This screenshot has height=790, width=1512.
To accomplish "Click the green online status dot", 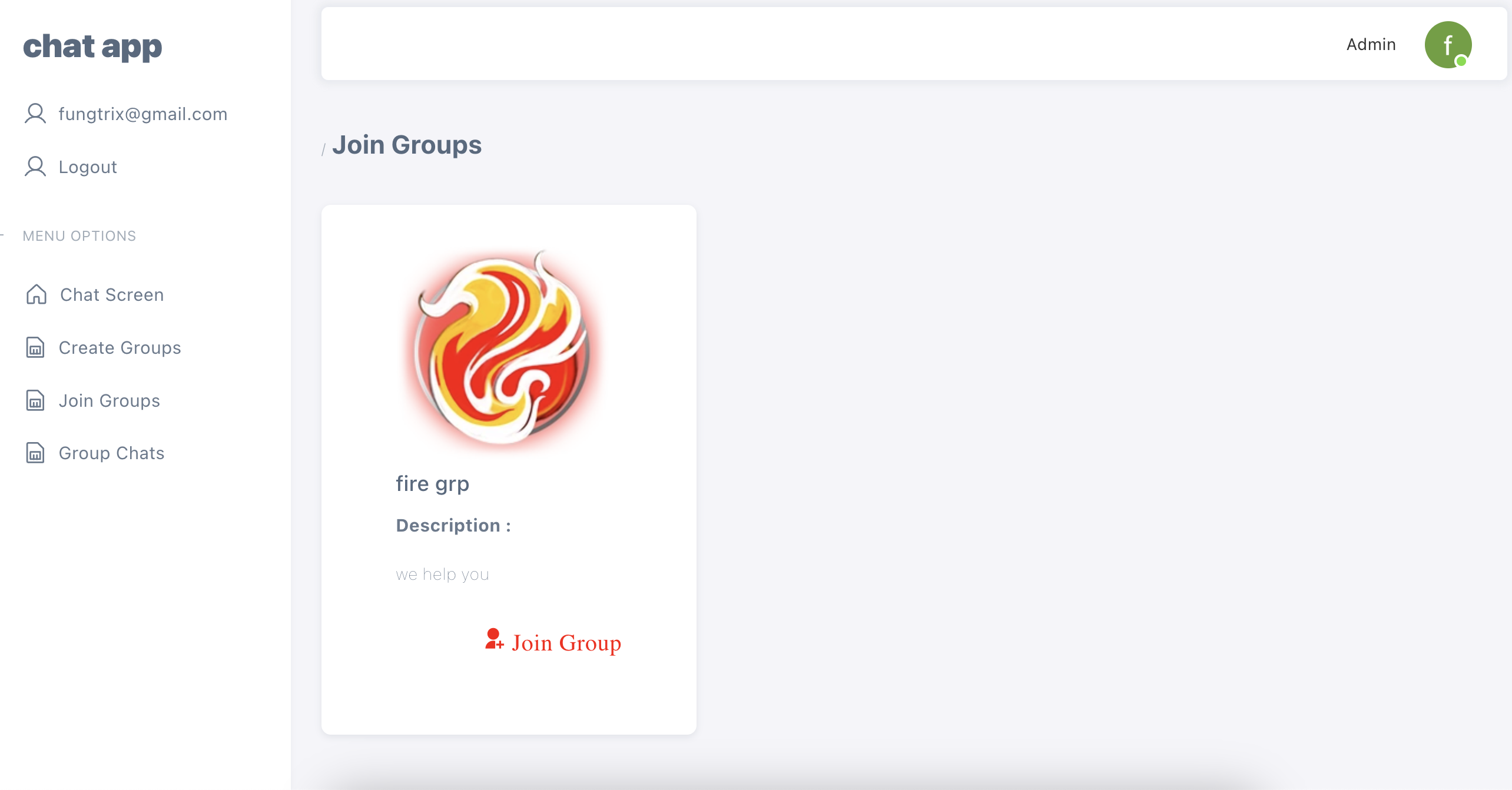I will click(1461, 61).
